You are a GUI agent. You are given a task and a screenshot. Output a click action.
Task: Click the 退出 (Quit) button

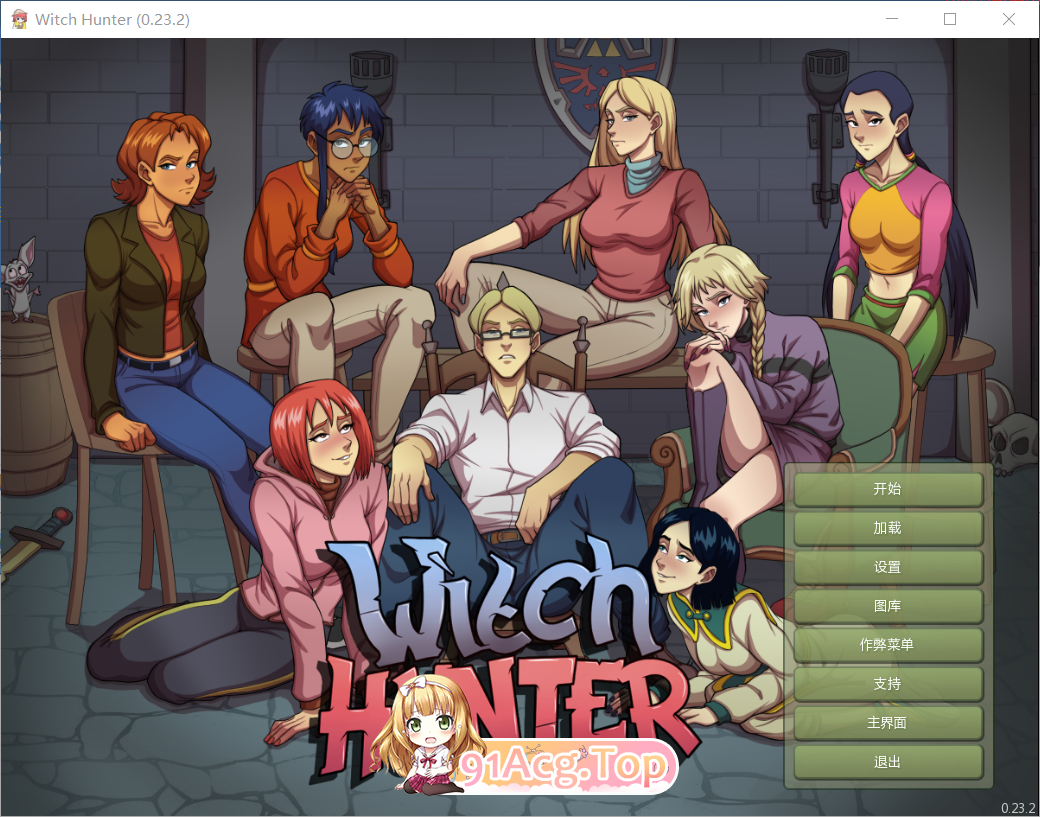[887, 761]
